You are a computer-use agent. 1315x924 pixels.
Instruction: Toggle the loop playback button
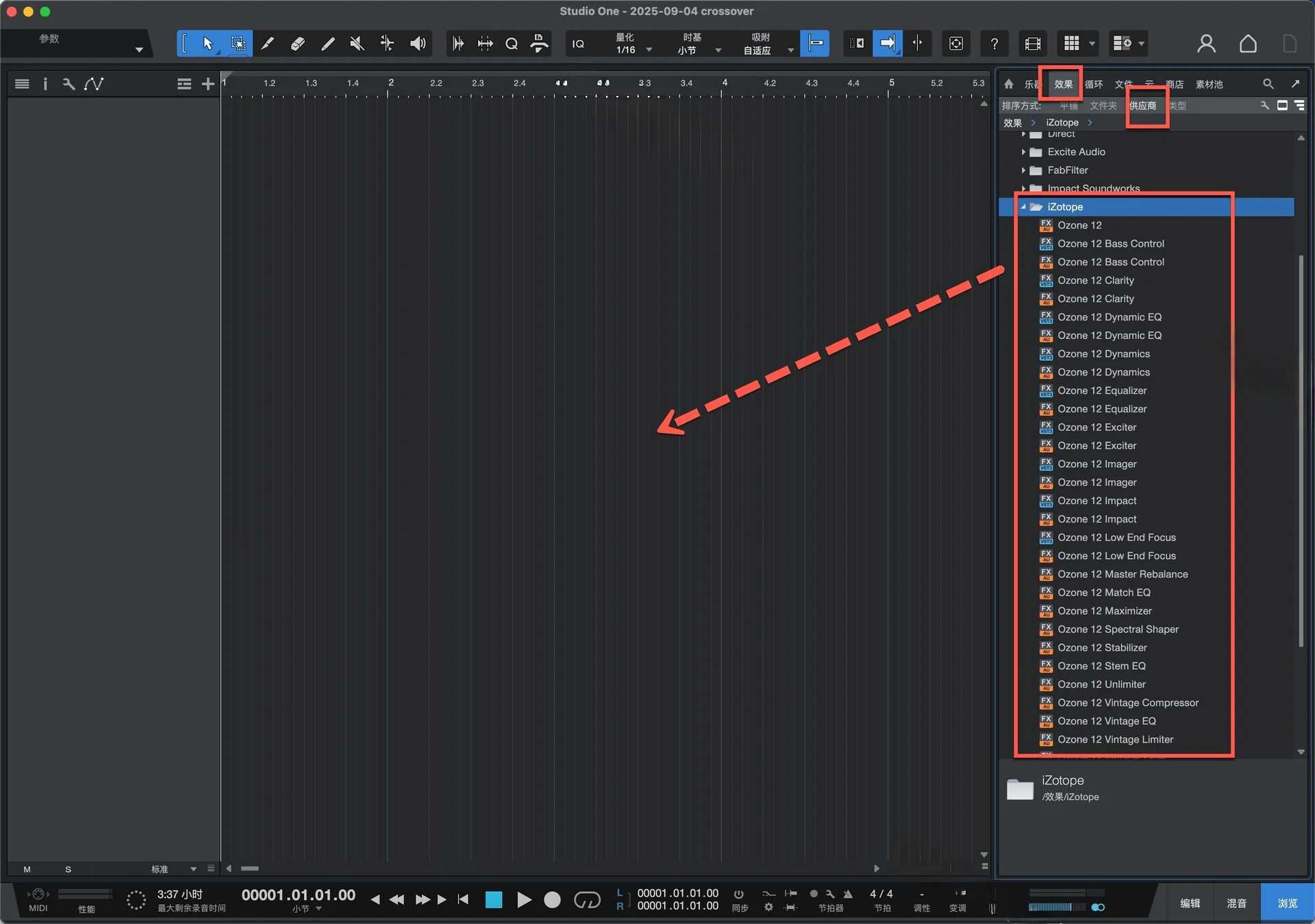[x=587, y=899]
